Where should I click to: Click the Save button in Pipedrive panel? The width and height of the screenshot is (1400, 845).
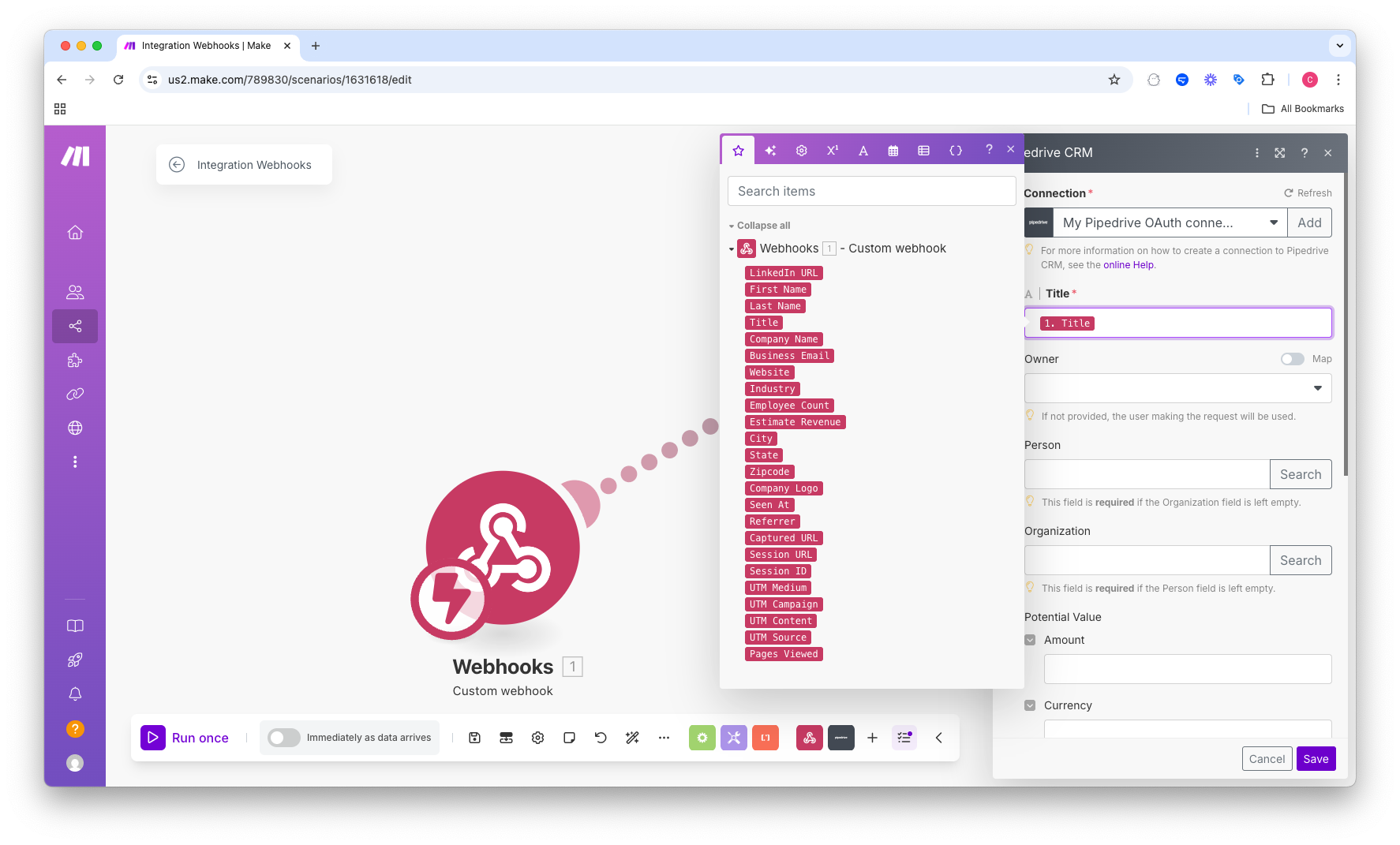click(1316, 759)
